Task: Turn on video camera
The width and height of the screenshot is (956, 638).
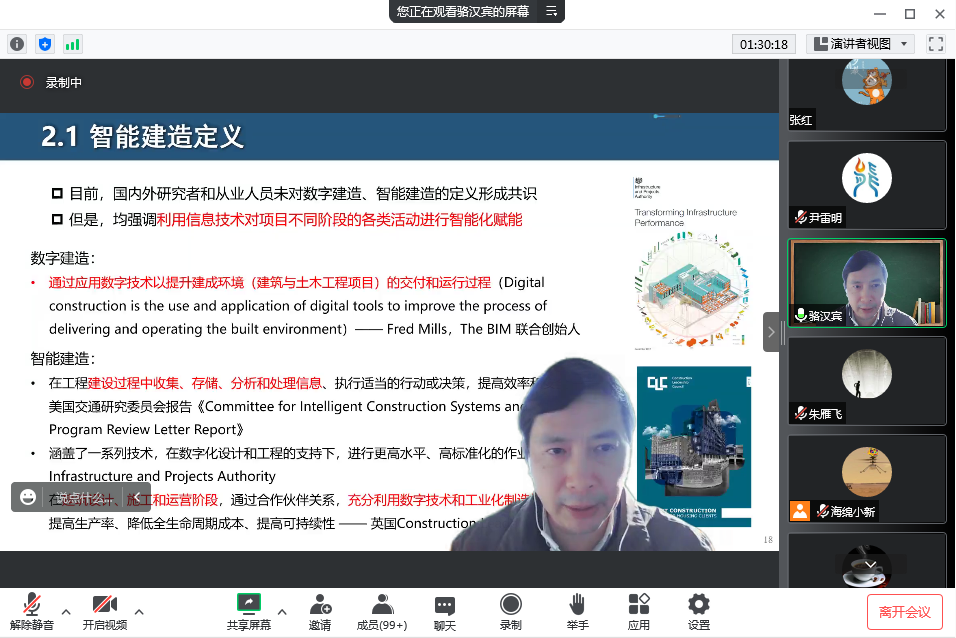Action: (105, 612)
